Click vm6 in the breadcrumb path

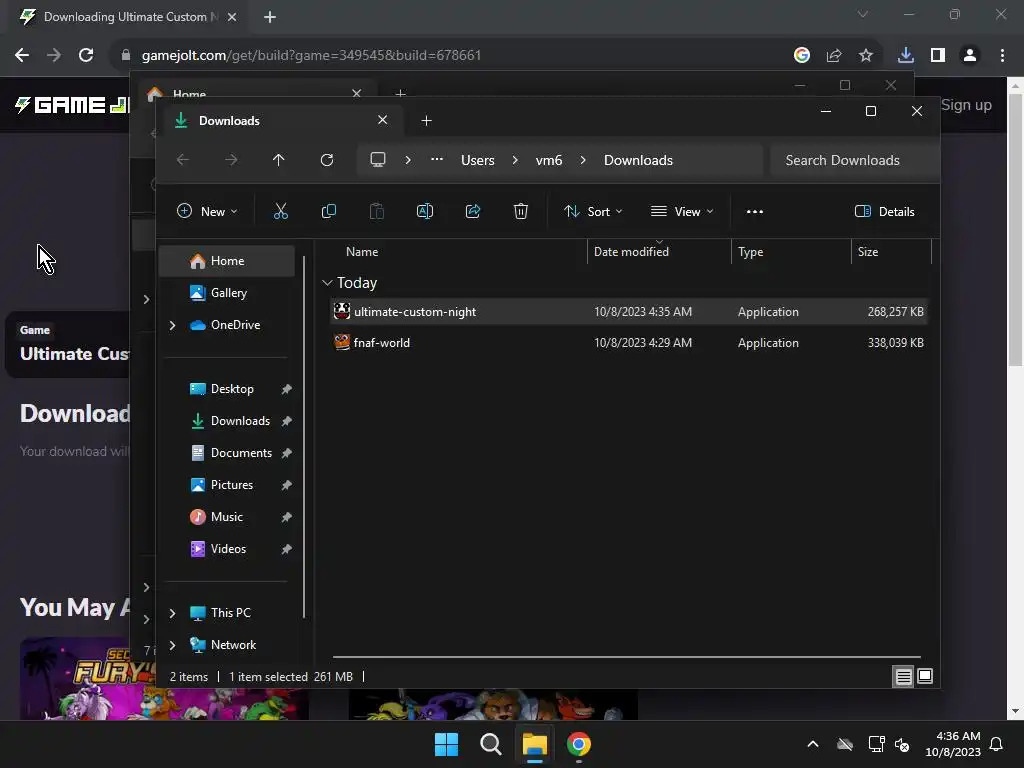pos(549,160)
